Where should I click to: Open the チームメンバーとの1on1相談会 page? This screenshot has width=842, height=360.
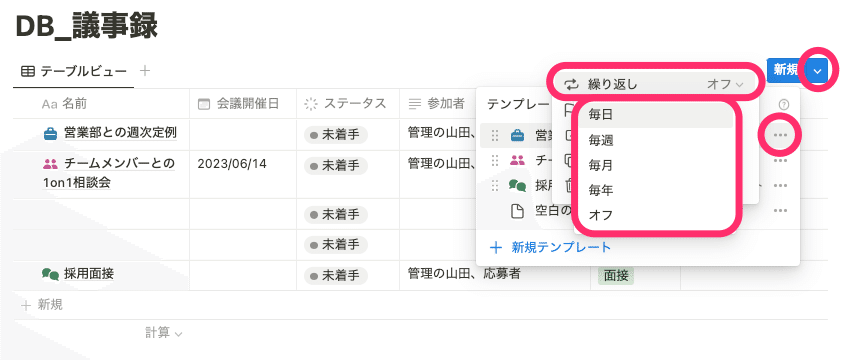click(x=109, y=172)
